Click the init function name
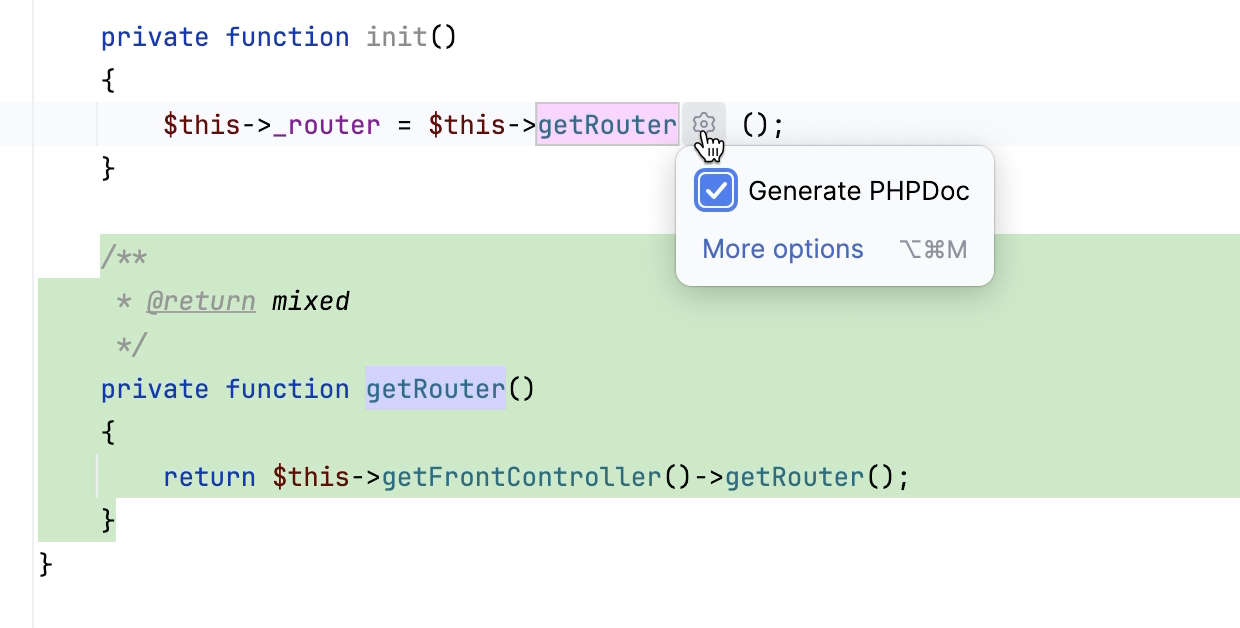This screenshot has width=1240, height=628. 397,38
